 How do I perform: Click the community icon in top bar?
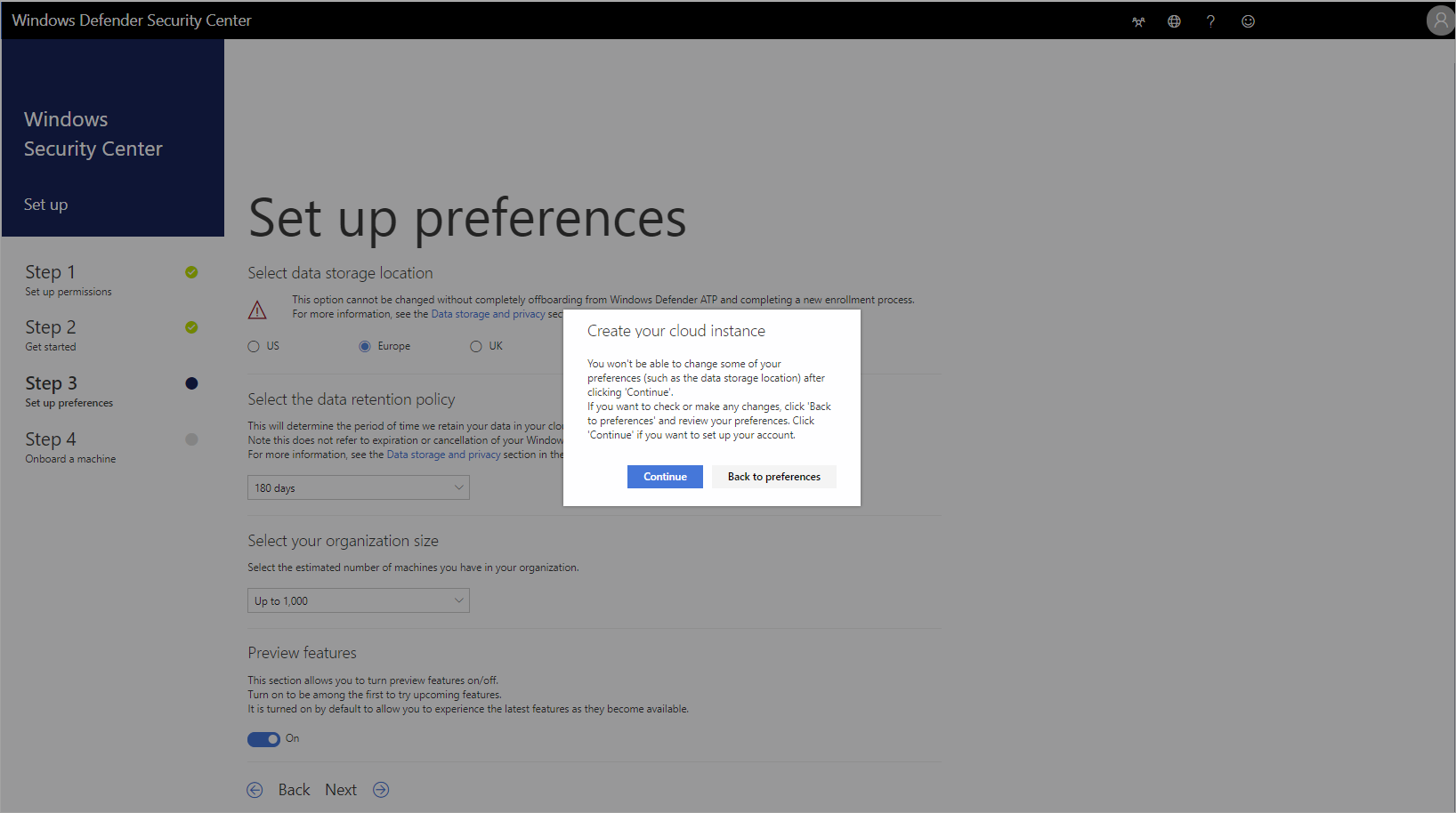pyautogui.click(x=1138, y=21)
